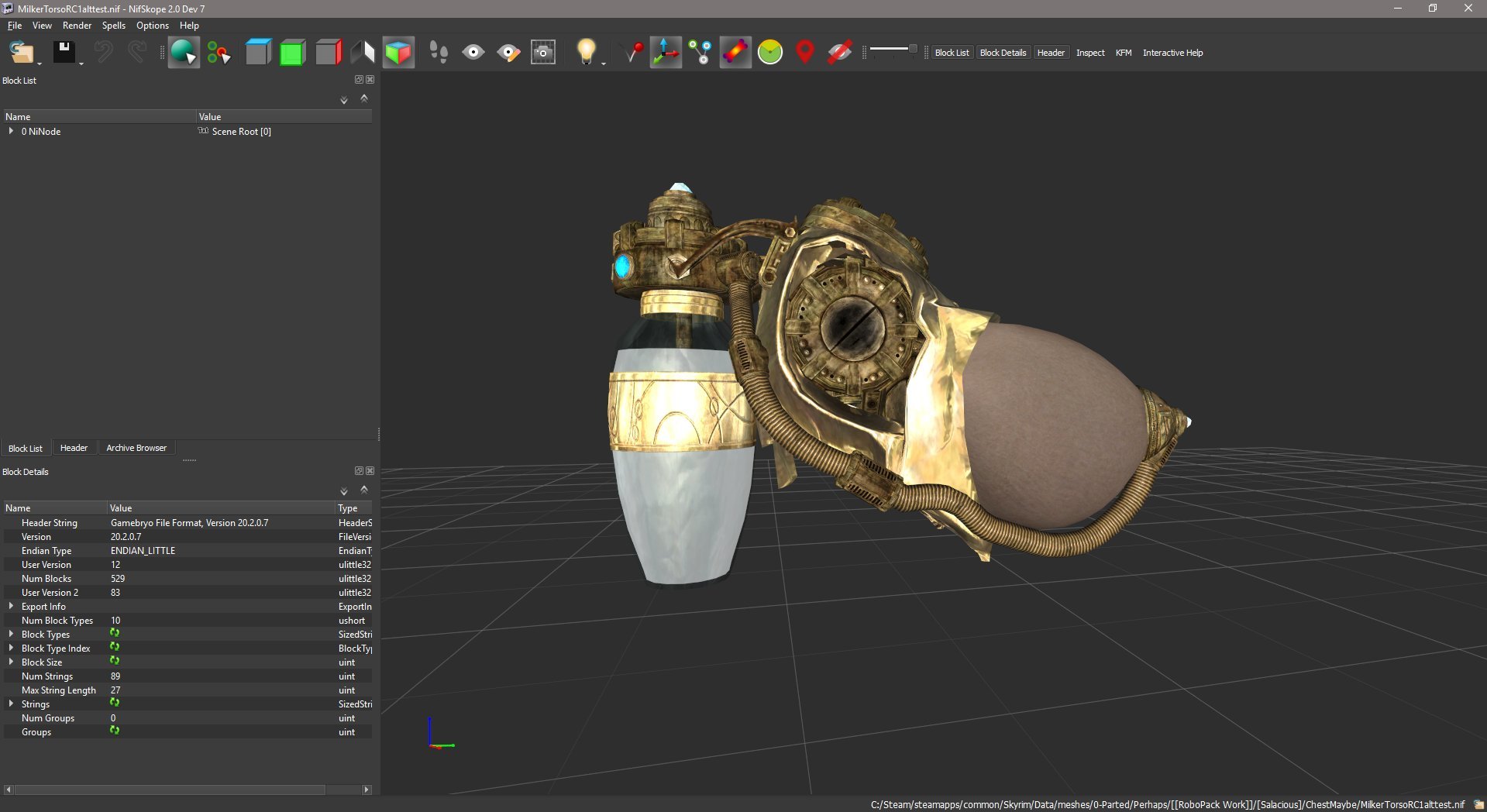Click the camera screenshot icon
Screen dimensions: 1487x812
(543, 53)
